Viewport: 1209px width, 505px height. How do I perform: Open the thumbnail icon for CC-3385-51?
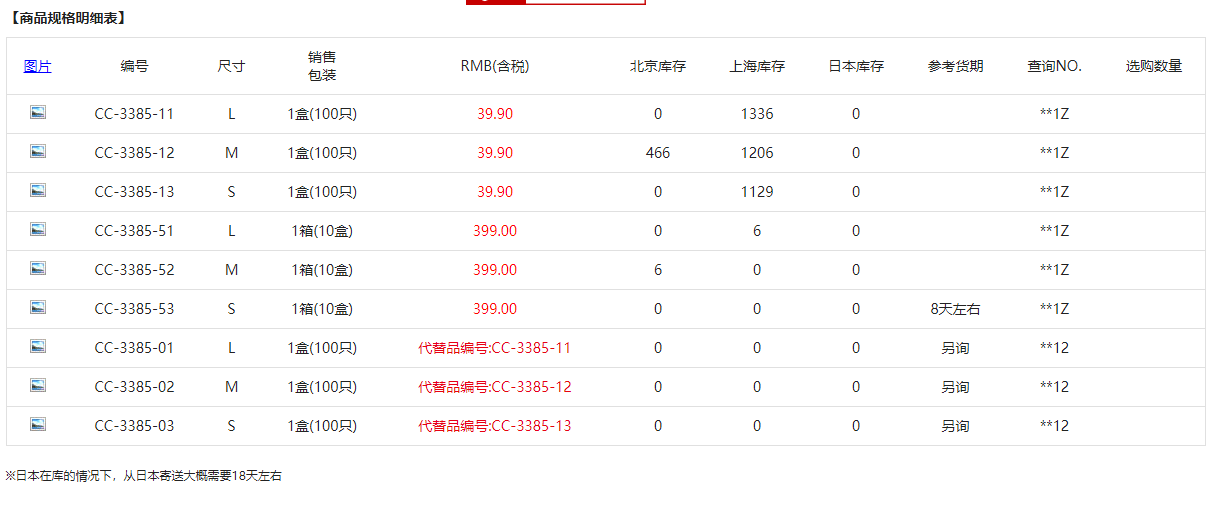pyautogui.click(x=38, y=230)
